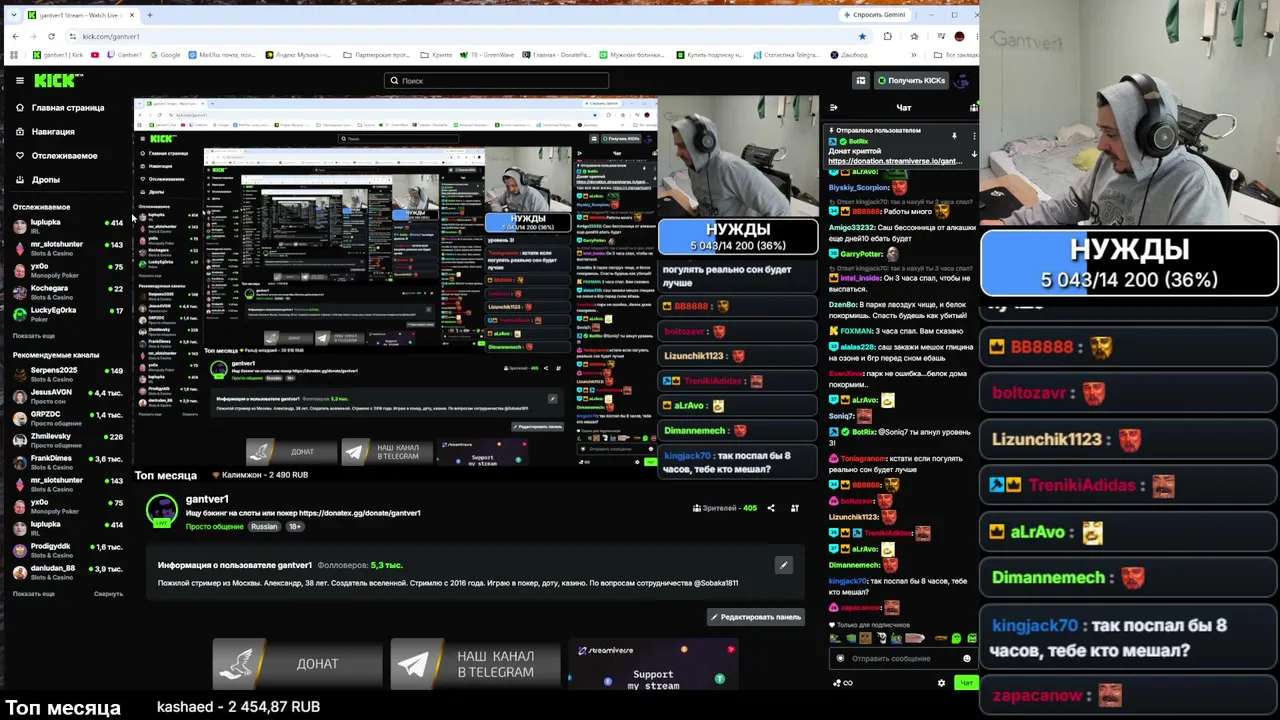
Task: Click Dimannemech username in chat
Action: tap(854, 565)
